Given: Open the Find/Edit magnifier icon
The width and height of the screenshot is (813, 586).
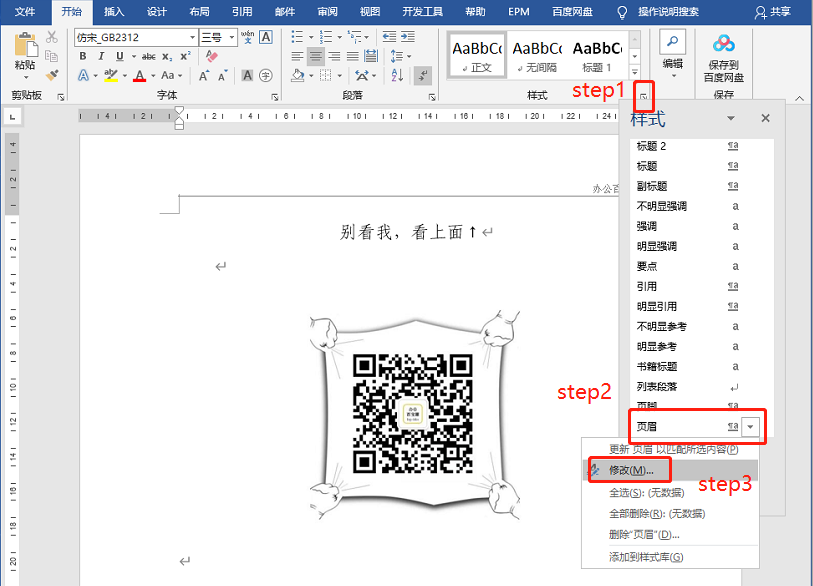Looking at the screenshot, I should [x=672, y=41].
